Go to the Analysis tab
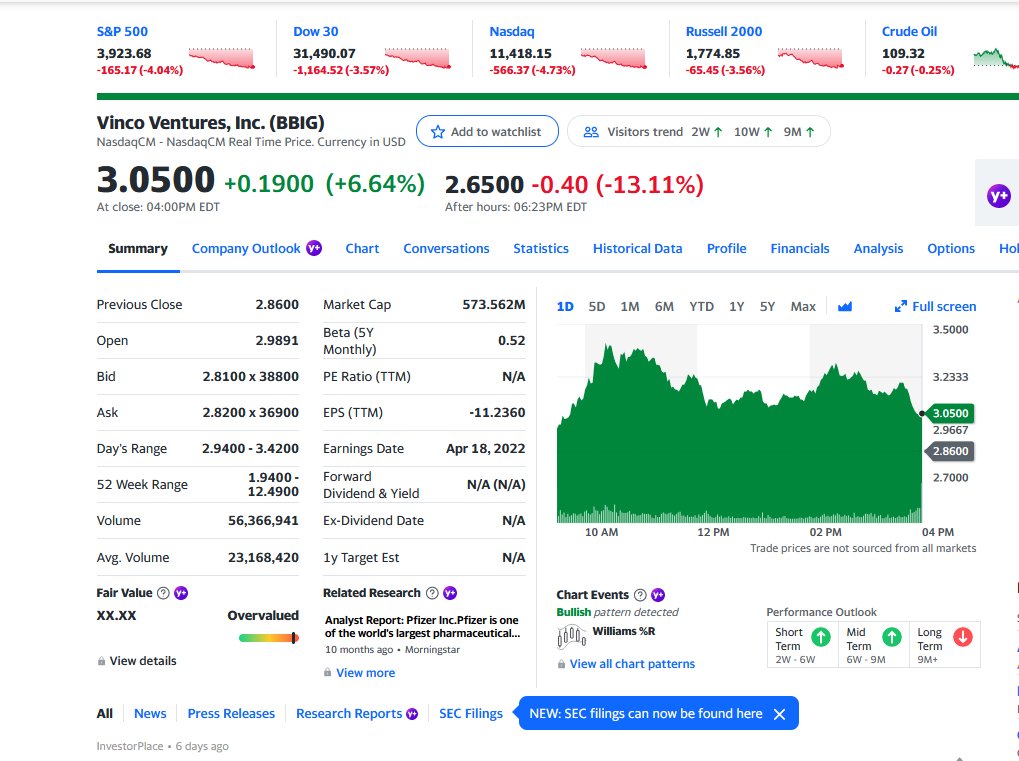Screen dimensions: 1019x761 (x=878, y=248)
